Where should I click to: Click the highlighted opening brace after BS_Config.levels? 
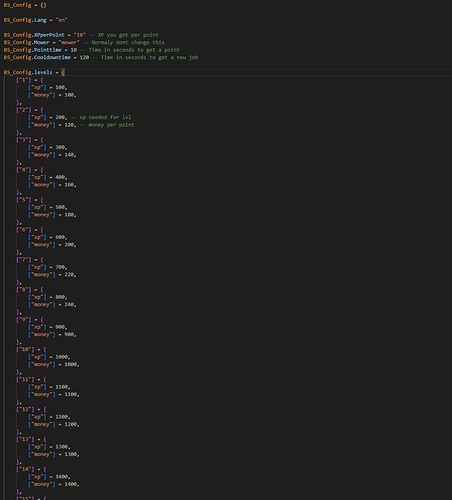pyautogui.click(x=63, y=72)
